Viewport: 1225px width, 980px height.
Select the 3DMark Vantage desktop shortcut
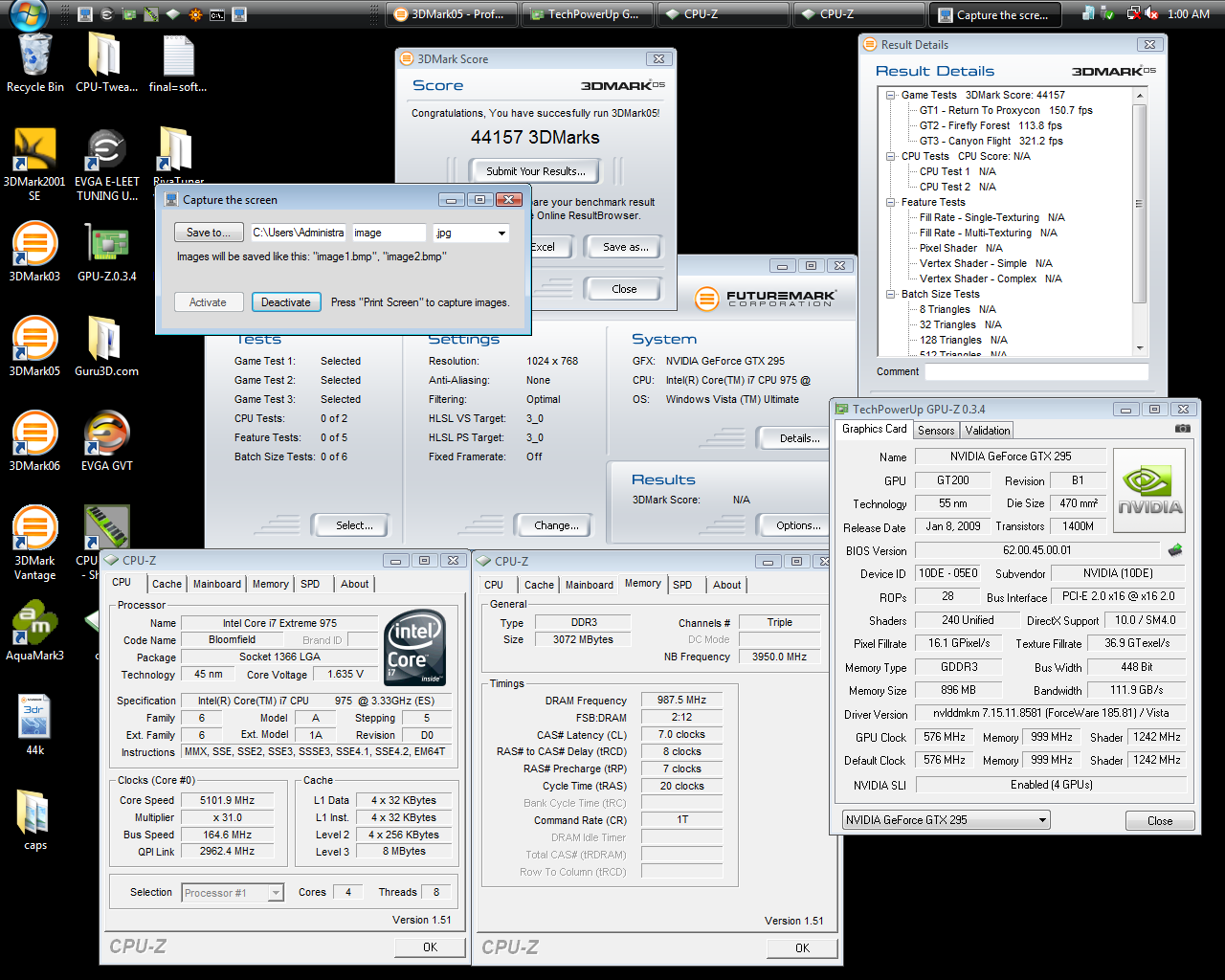point(34,543)
